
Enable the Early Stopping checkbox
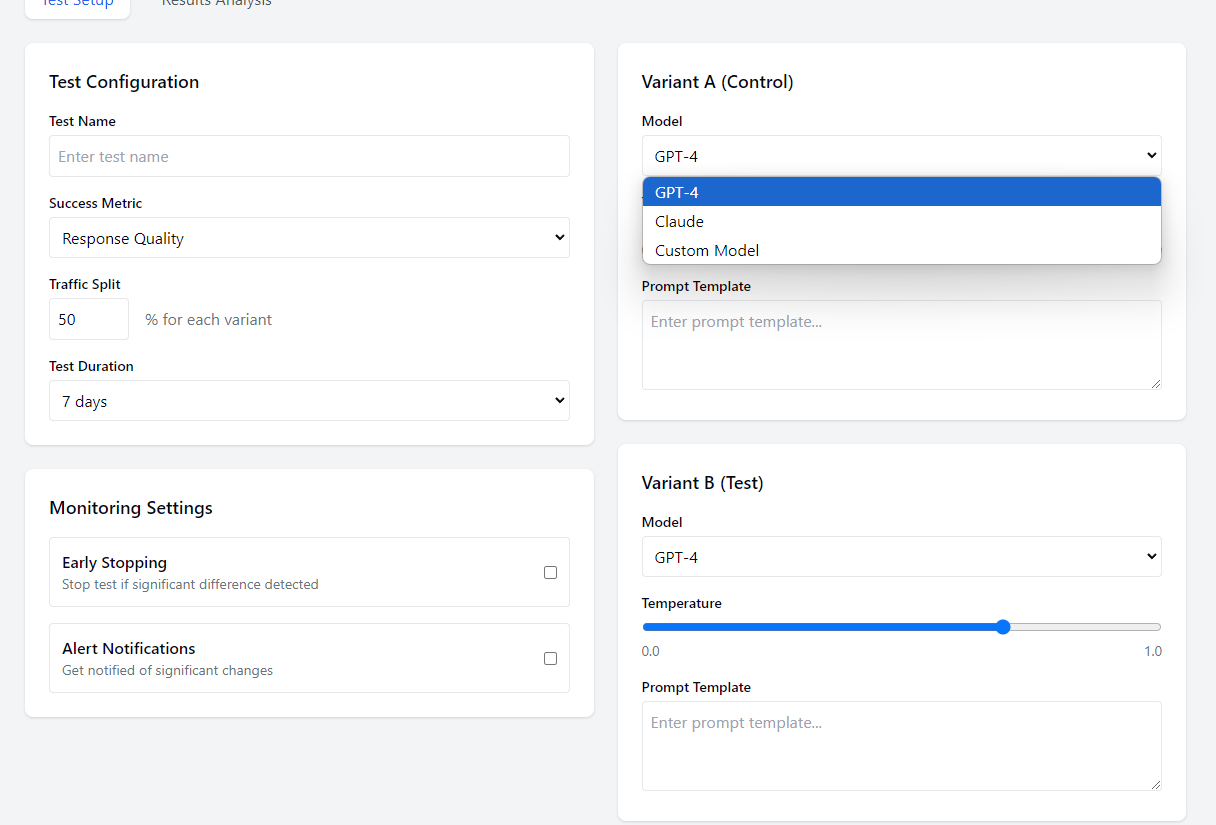coord(550,573)
